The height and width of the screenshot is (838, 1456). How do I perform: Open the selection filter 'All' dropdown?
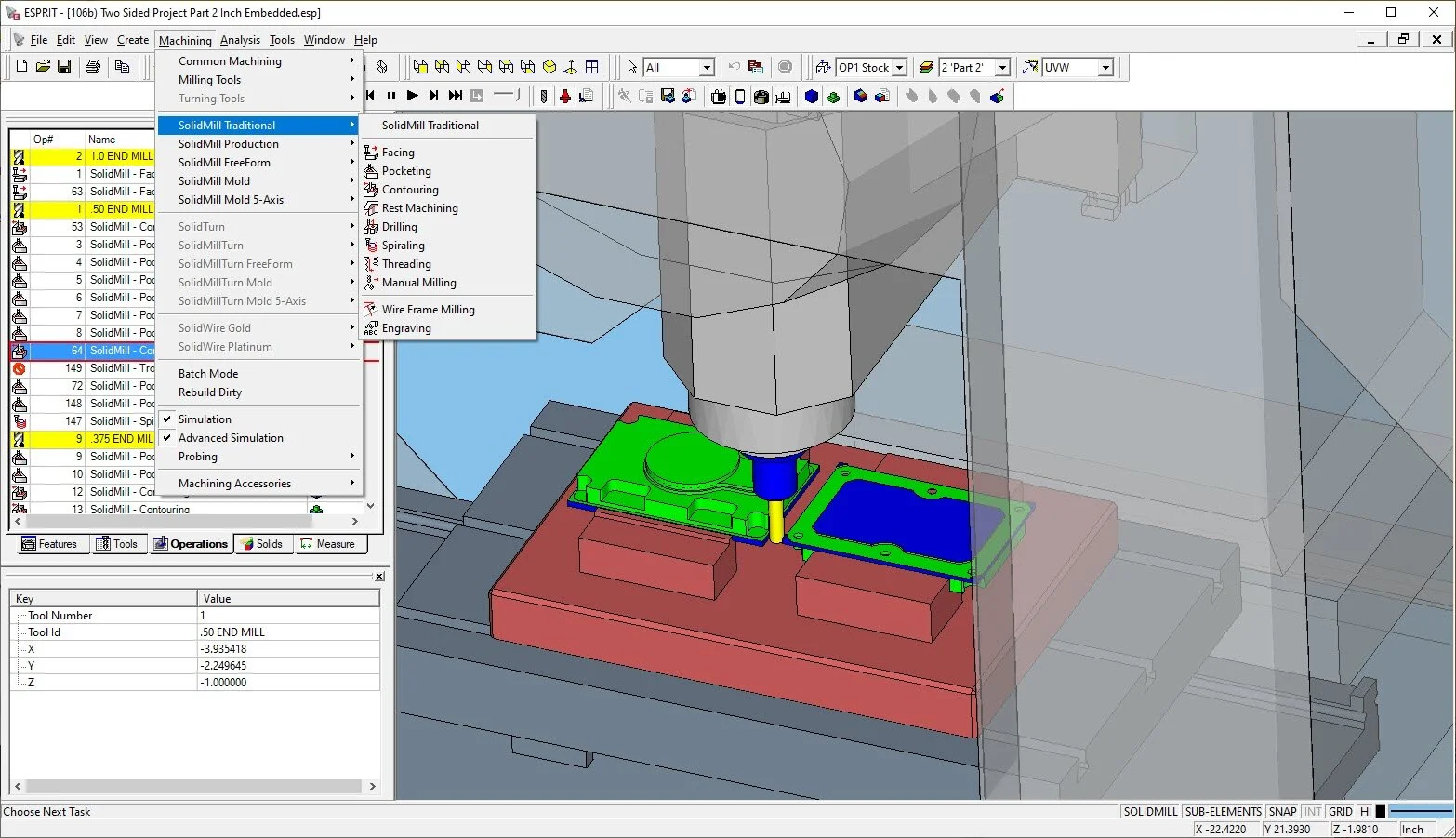coord(707,68)
